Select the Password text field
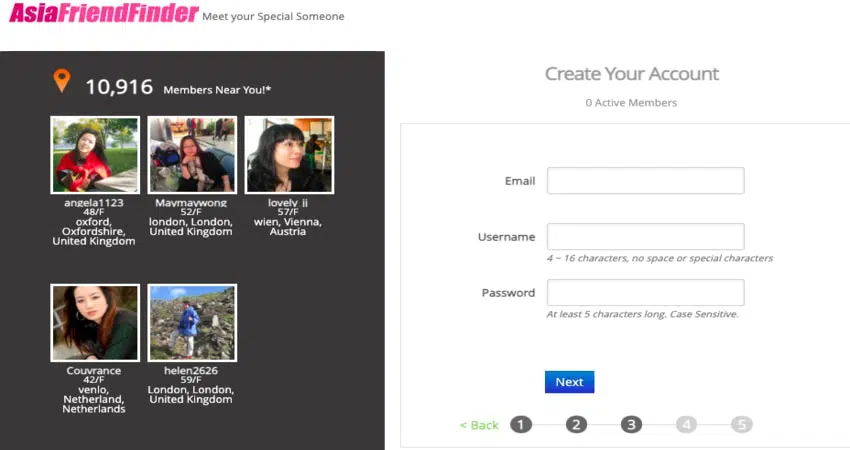 pyautogui.click(x=645, y=293)
